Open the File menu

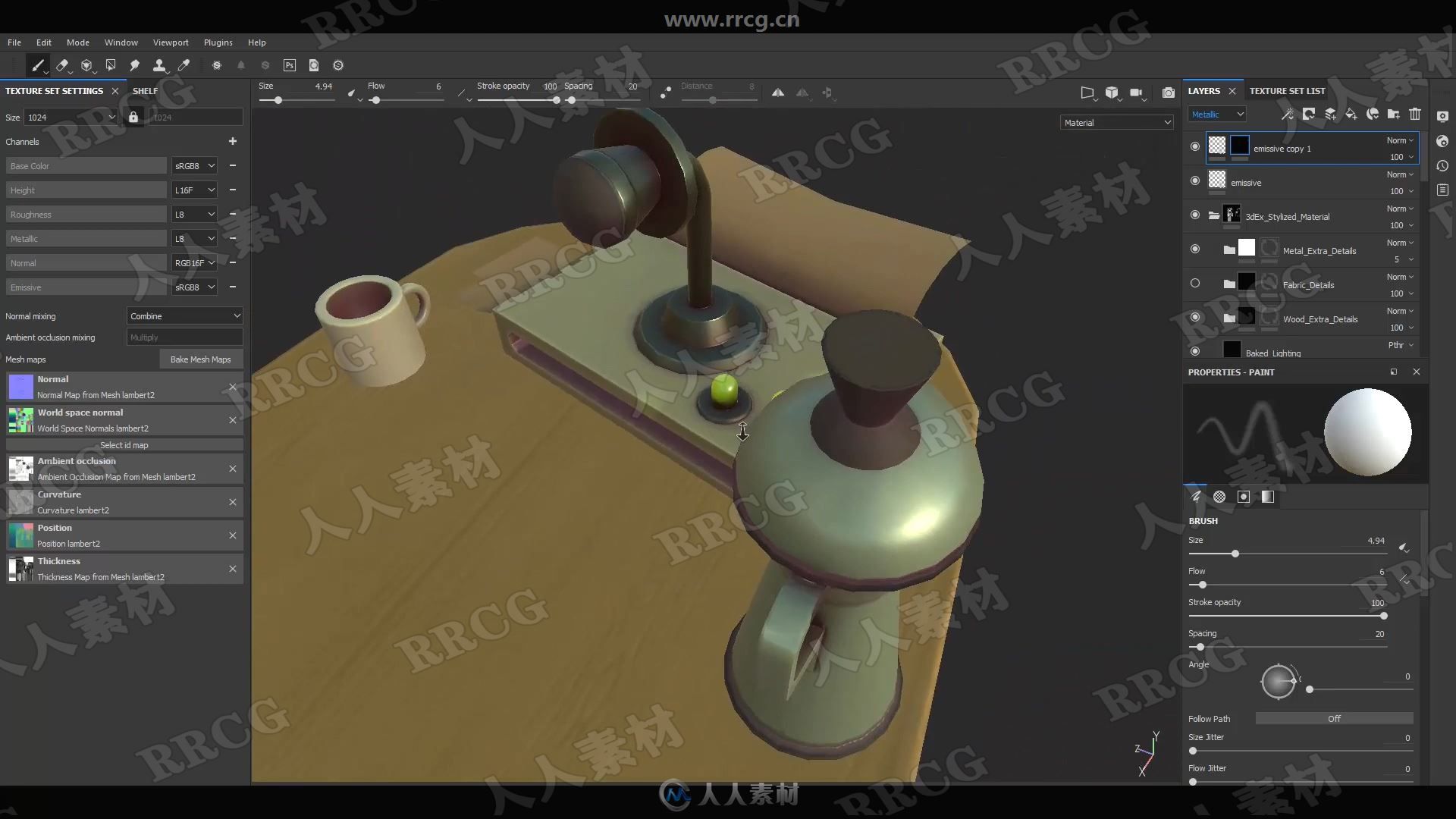point(13,41)
